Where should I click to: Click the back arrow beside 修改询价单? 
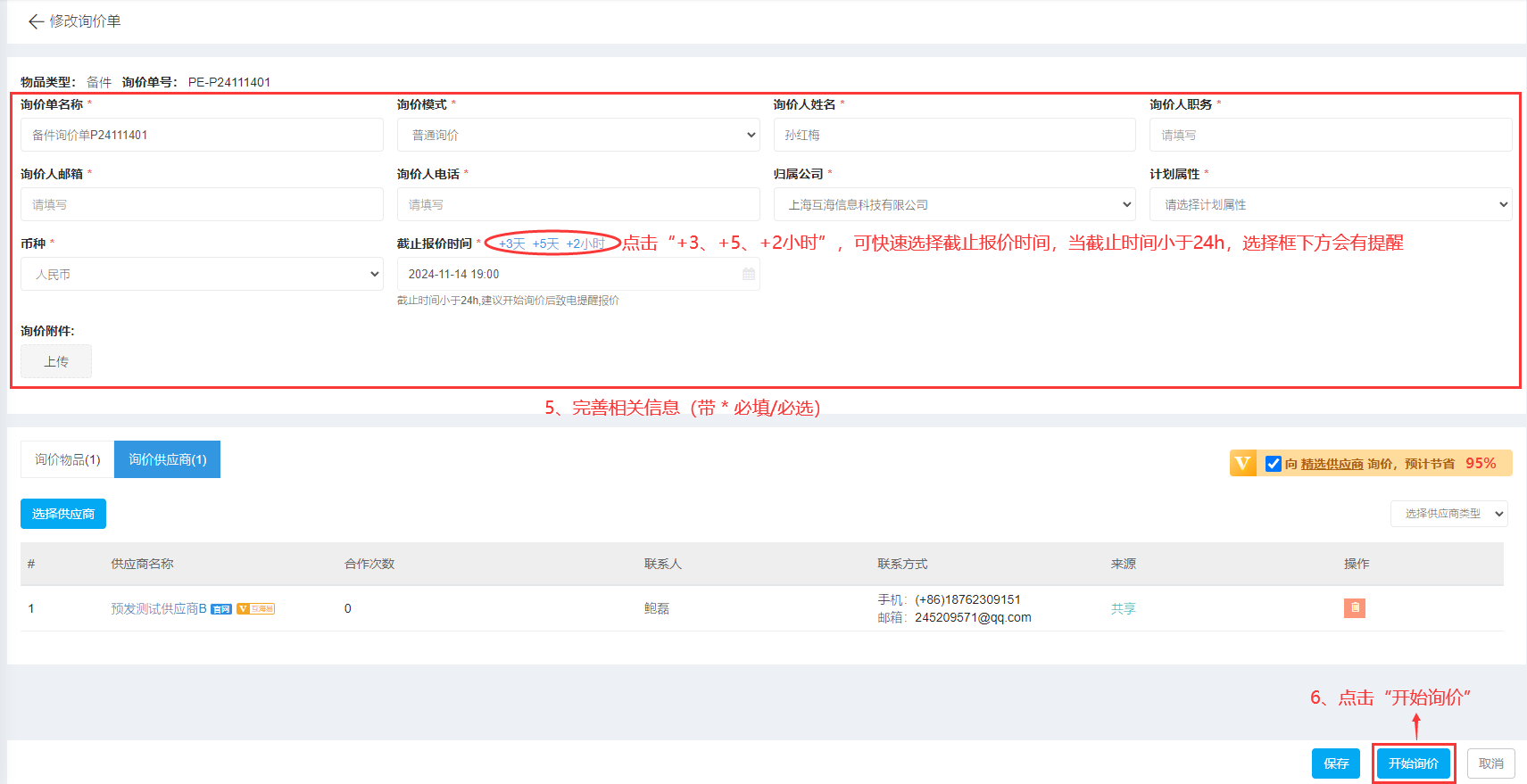[36, 21]
